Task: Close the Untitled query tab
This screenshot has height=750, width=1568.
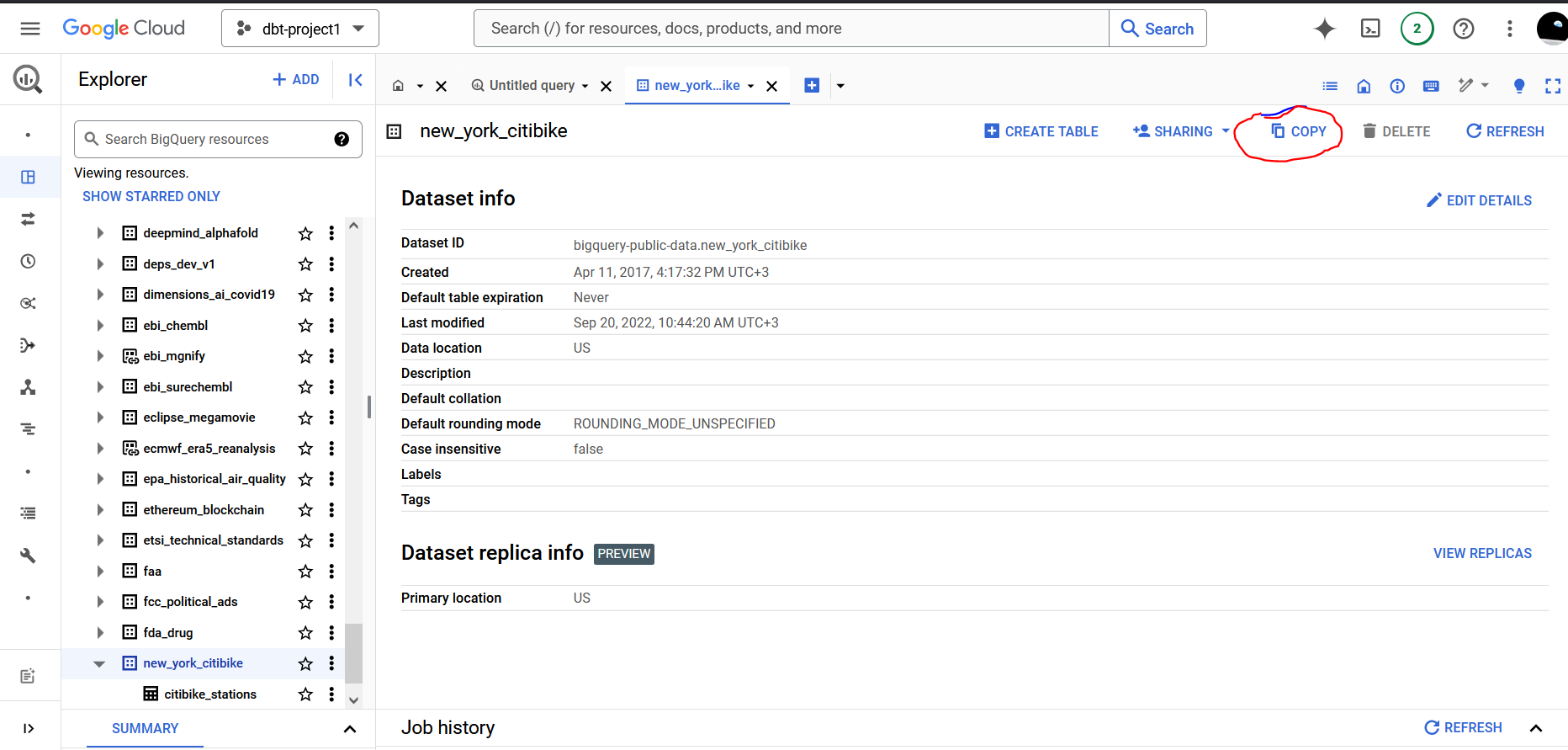Action: 606,86
